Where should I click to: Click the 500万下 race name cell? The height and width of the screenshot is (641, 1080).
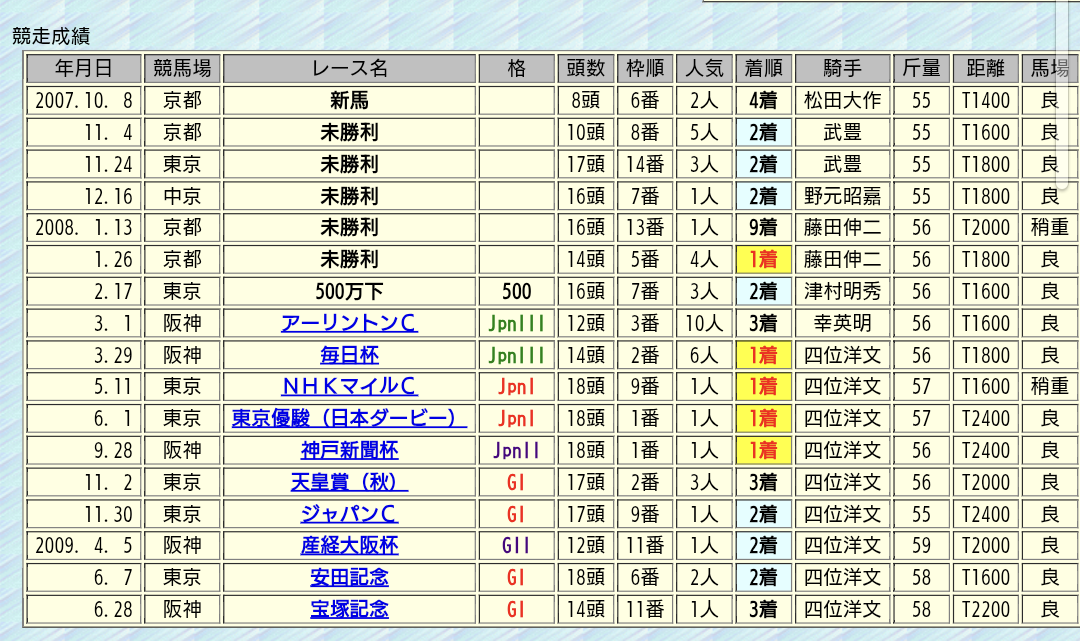point(349,292)
